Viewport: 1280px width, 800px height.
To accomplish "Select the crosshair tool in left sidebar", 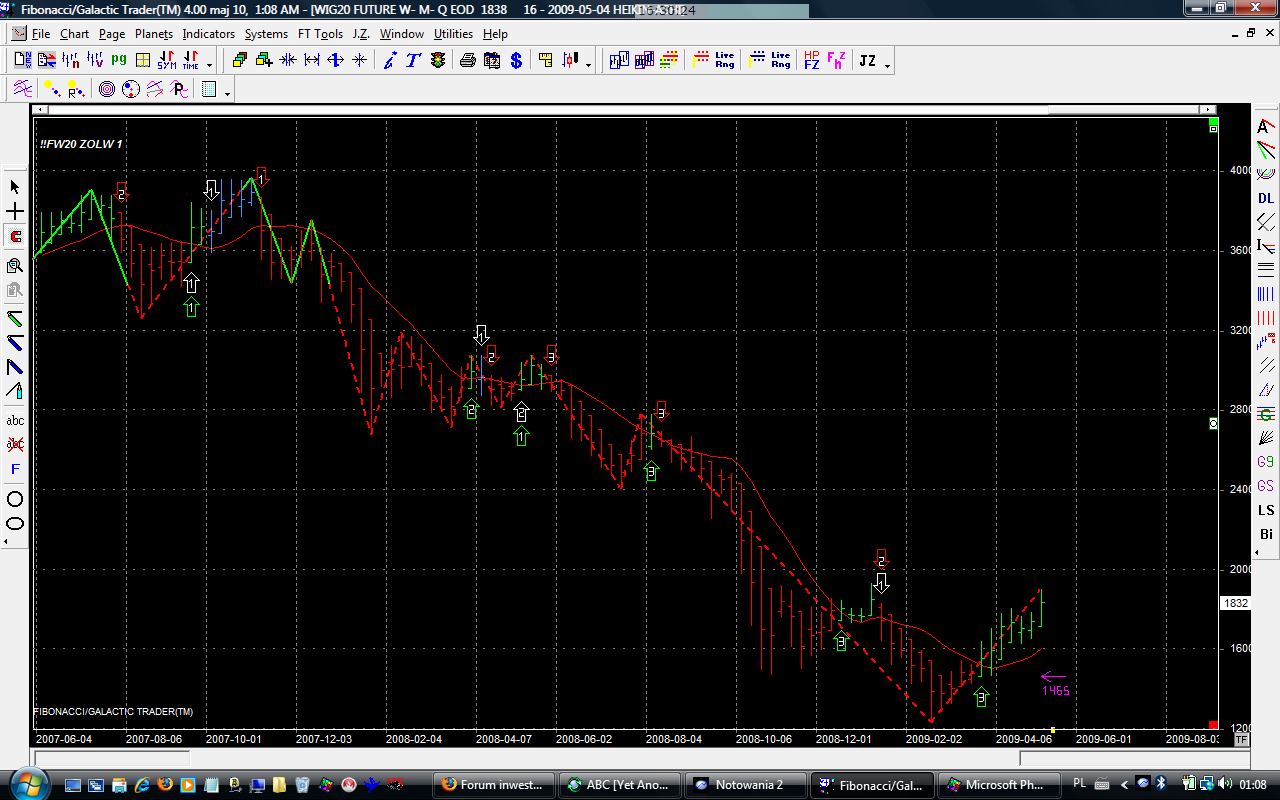I will click(x=15, y=212).
